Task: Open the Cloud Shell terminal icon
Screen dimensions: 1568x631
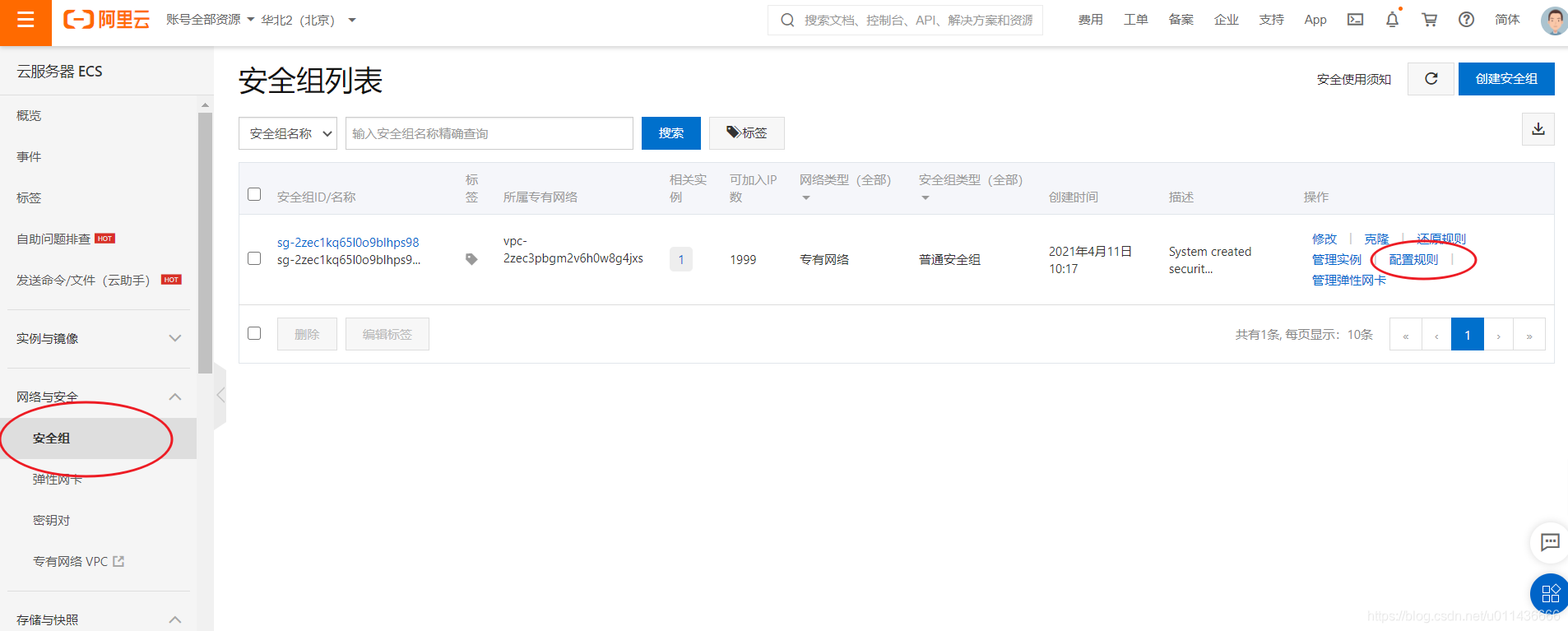Action: tap(1355, 20)
